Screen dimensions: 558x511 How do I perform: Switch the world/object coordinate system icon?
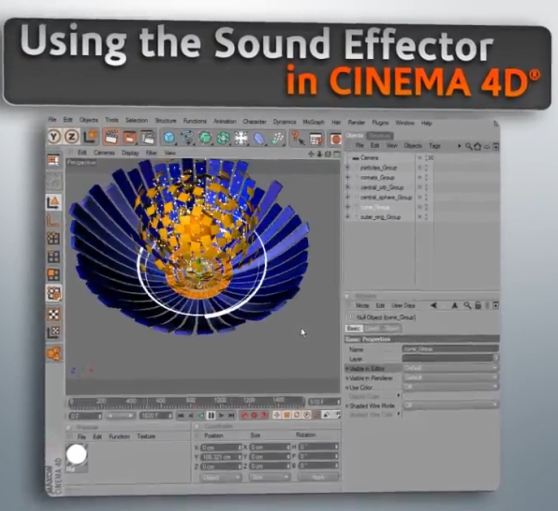[x=90, y=137]
